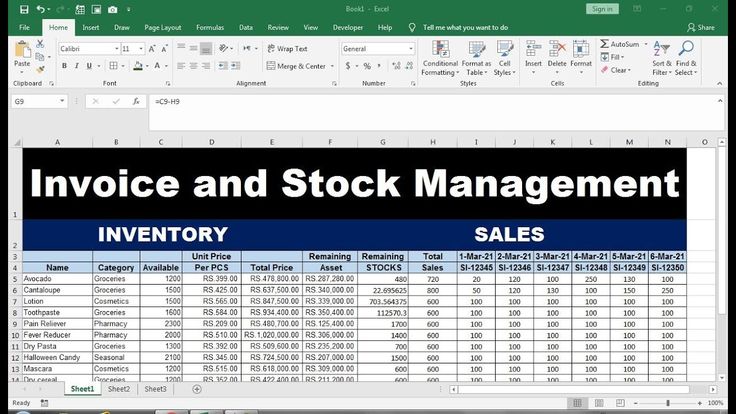Open Sort & Filter
This screenshot has height=414, width=736.
pyautogui.click(x=662, y=58)
